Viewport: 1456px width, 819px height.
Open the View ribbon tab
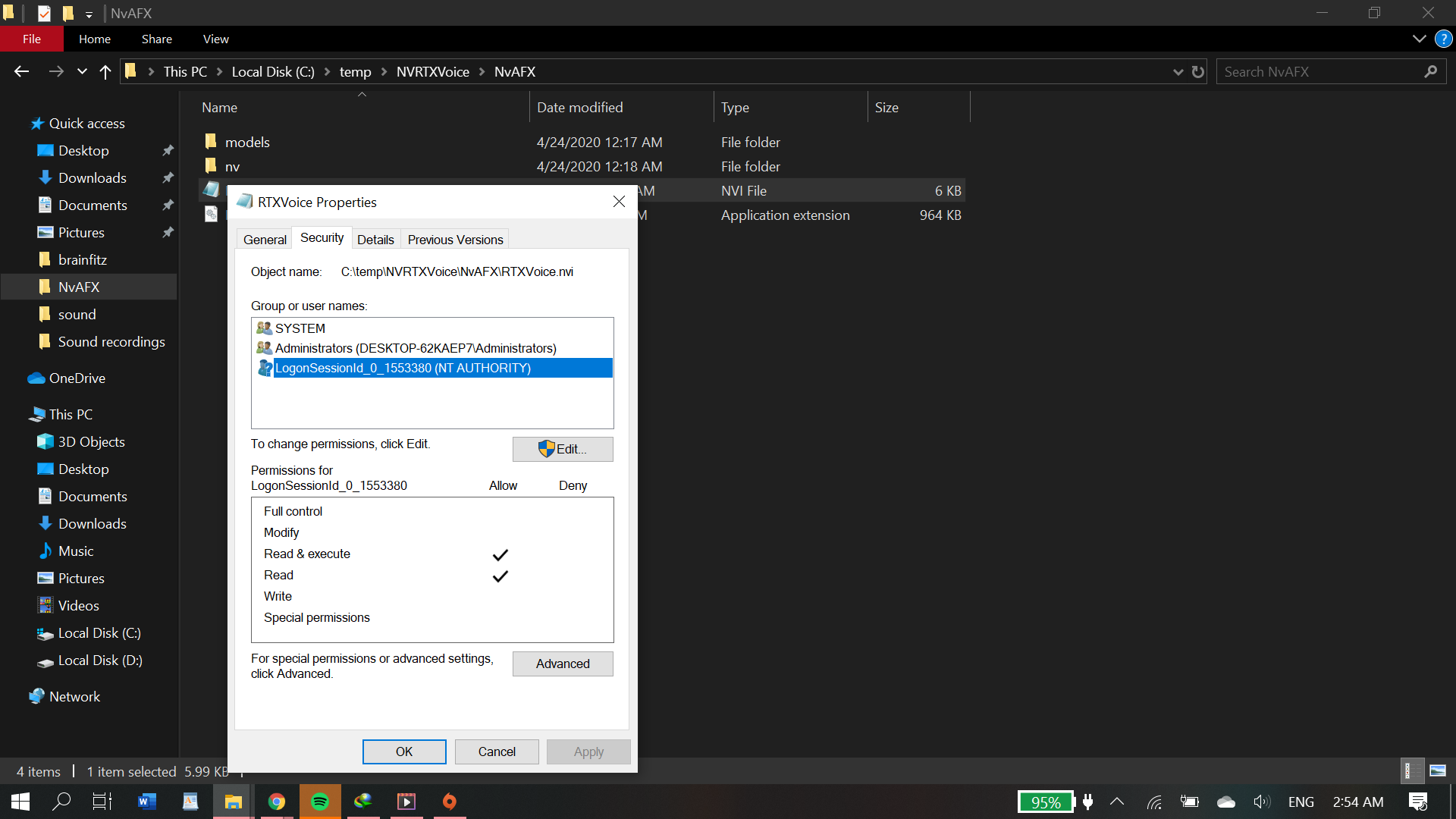tap(216, 39)
